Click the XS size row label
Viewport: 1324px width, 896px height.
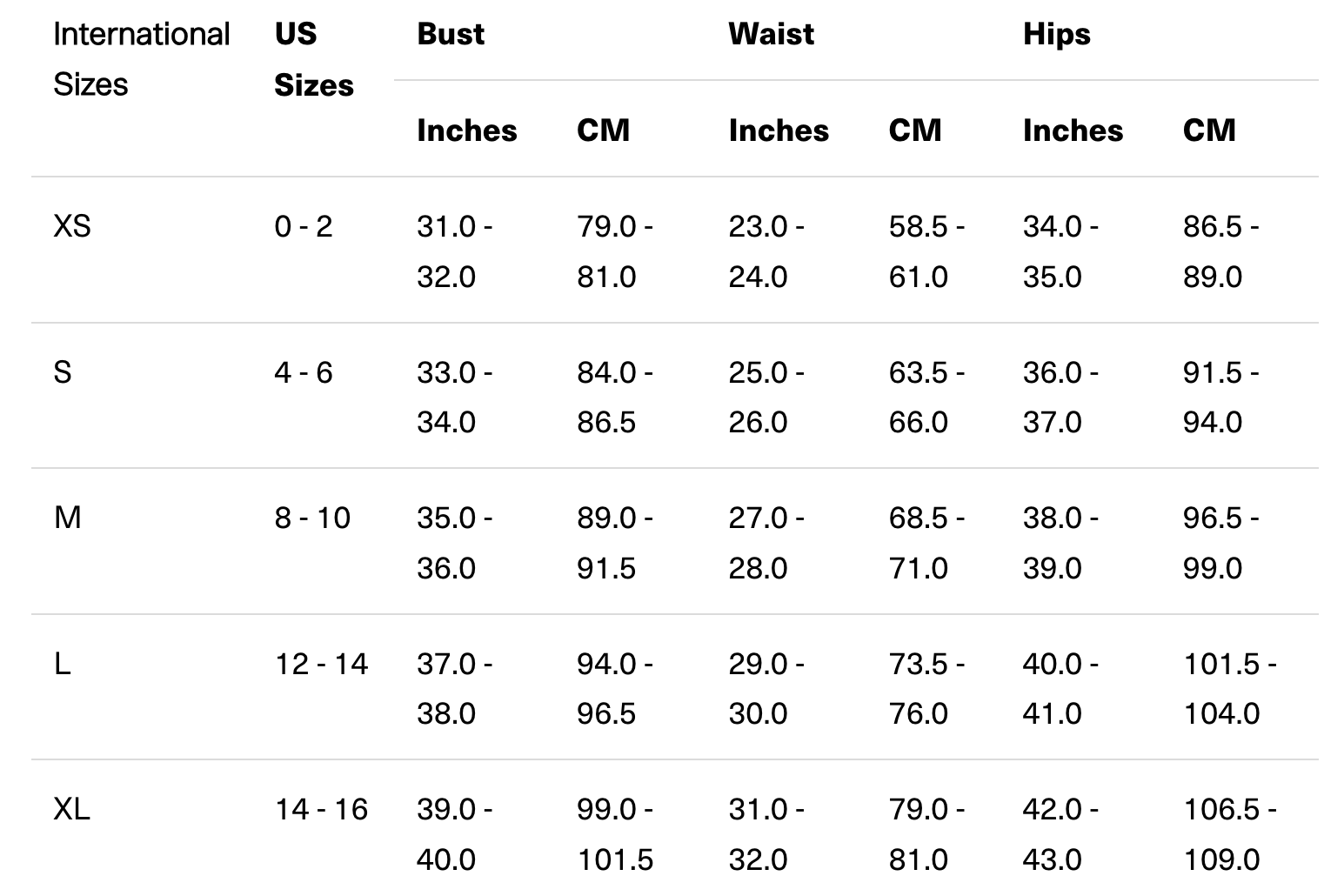(x=72, y=226)
